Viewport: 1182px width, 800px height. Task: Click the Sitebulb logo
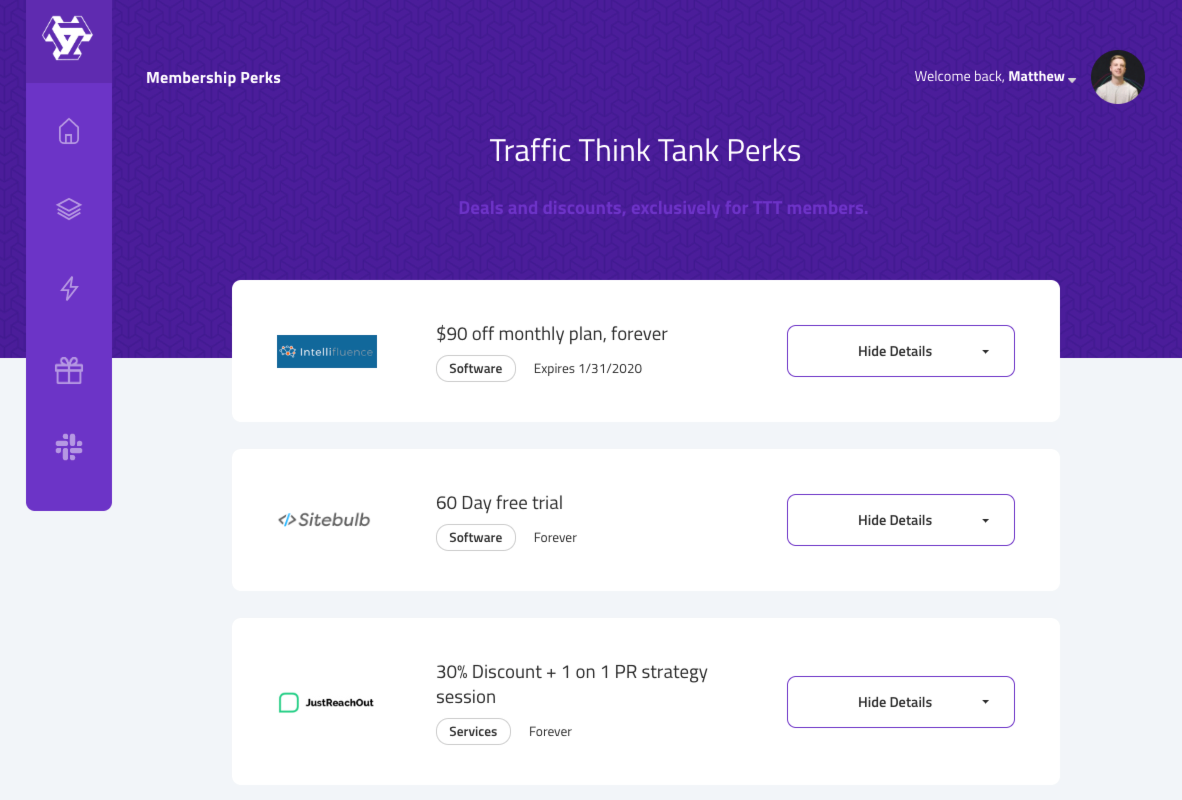point(324,519)
